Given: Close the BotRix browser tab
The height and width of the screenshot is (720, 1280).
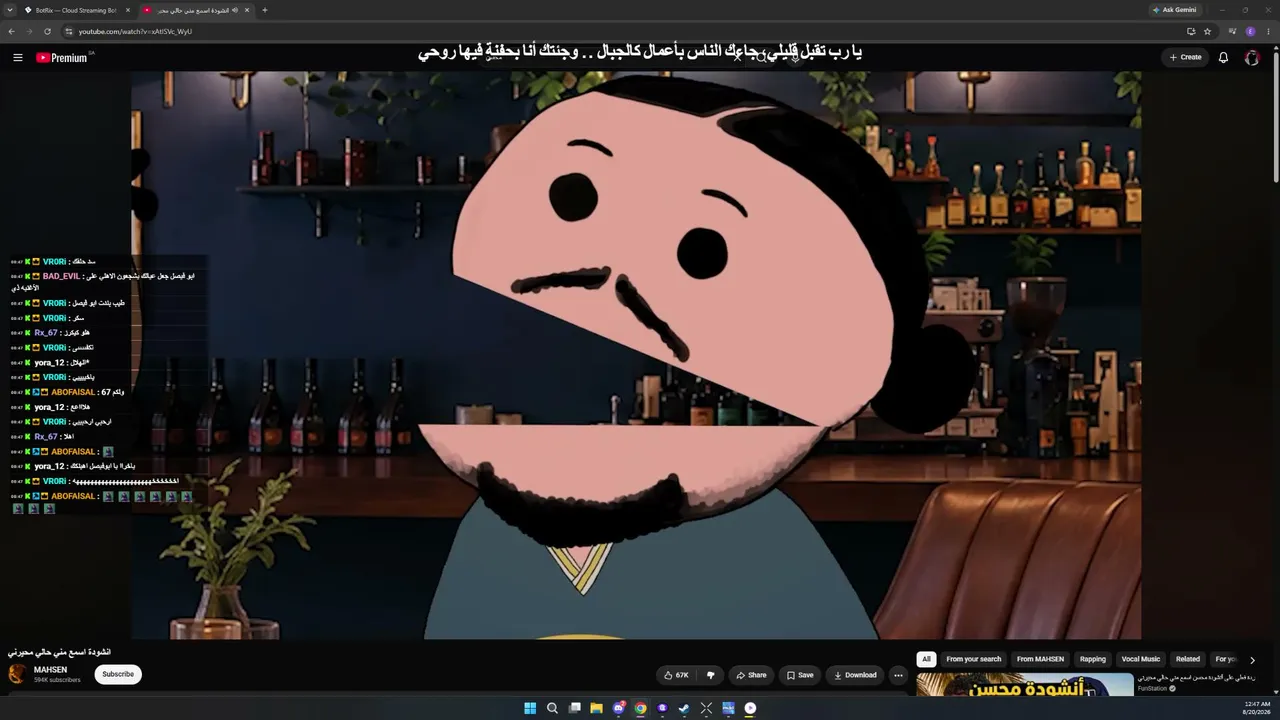Looking at the screenshot, I should tap(128, 10).
